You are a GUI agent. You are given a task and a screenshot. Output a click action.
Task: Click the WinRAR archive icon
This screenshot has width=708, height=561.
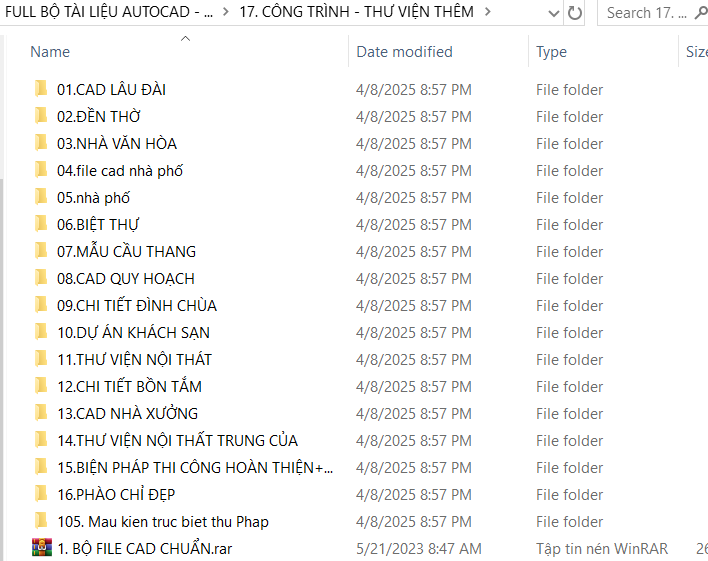point(42,547)
